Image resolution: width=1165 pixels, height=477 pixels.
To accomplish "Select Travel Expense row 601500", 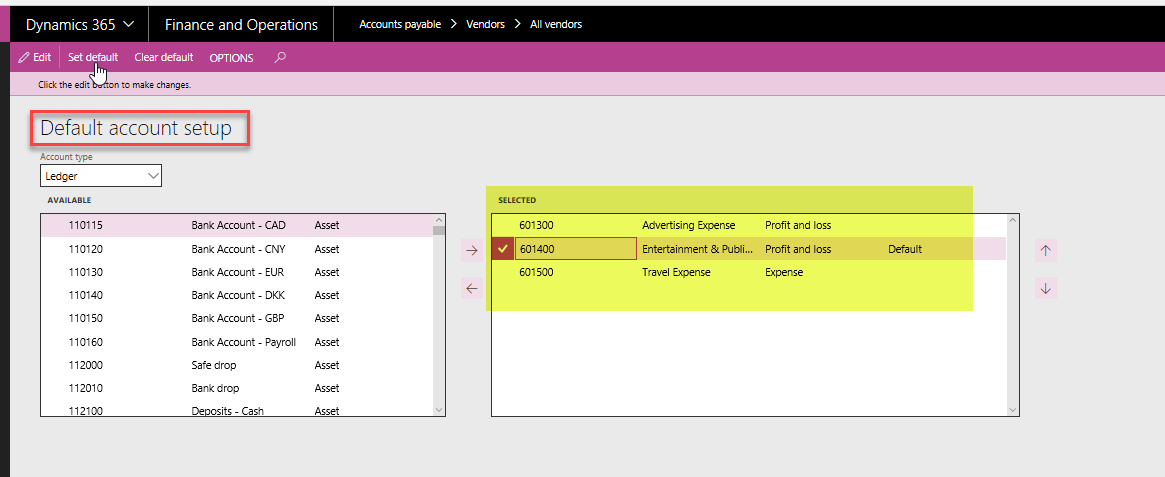I will click(x=676, y=272).
